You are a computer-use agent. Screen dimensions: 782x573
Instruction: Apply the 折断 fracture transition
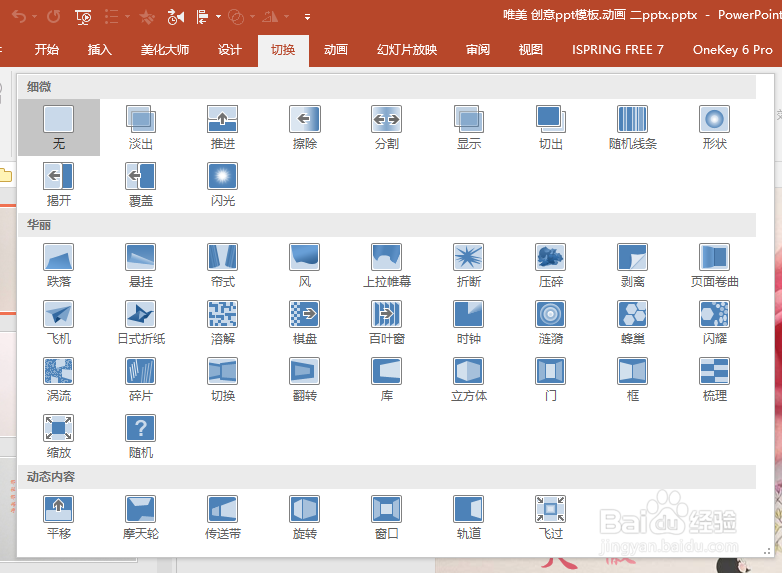click(x=469, y=266)
